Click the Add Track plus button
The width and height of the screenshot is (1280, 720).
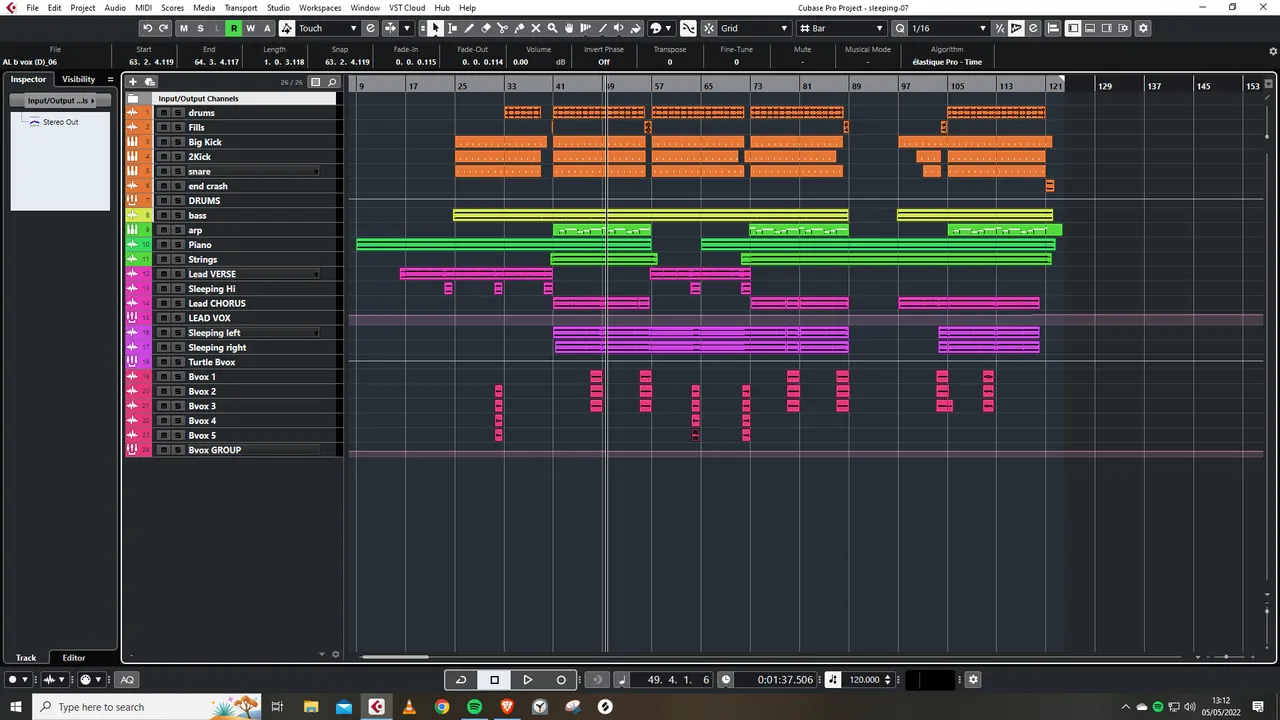tap(133, 82)
